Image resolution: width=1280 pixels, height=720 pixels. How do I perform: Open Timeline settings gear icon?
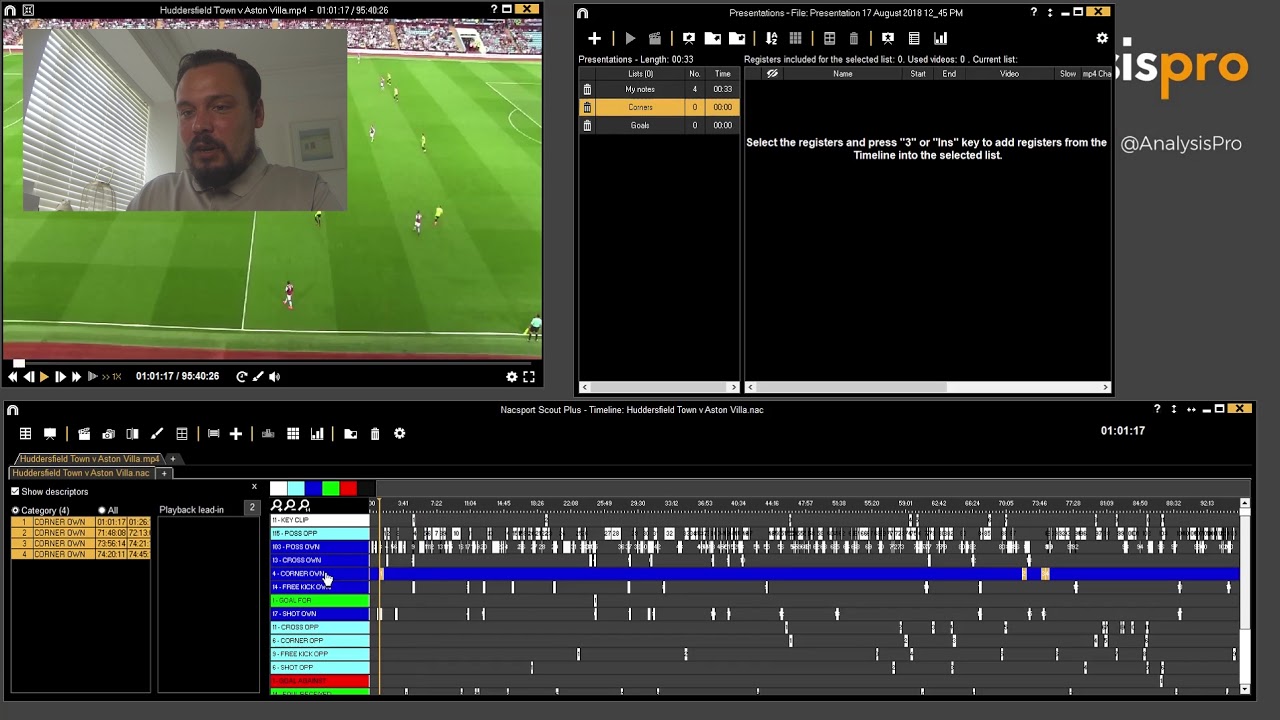400,434
